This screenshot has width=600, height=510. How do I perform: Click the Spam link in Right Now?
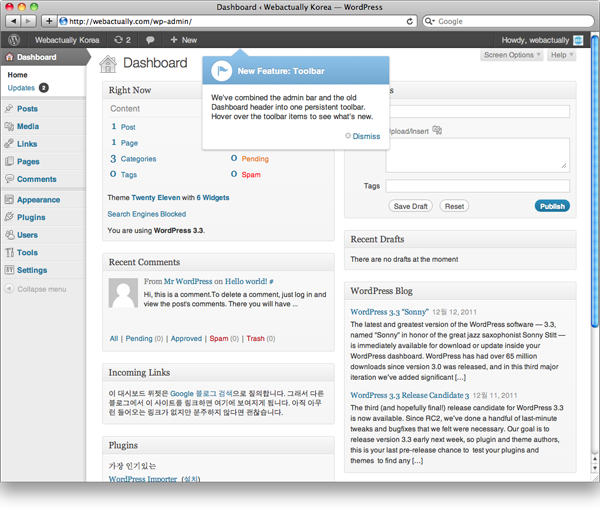coord(251,174)
